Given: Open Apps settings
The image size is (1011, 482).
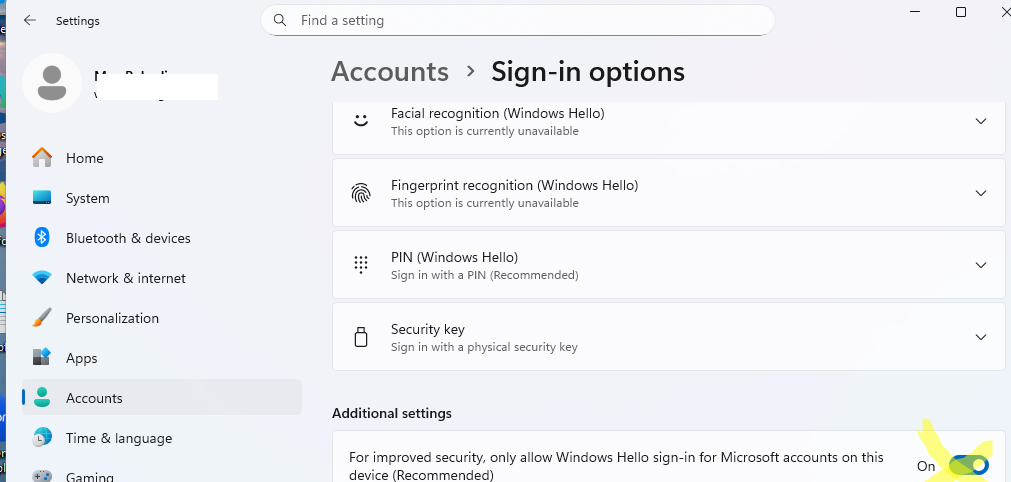Looking at the screenshot, I should (x=161, y=358).
